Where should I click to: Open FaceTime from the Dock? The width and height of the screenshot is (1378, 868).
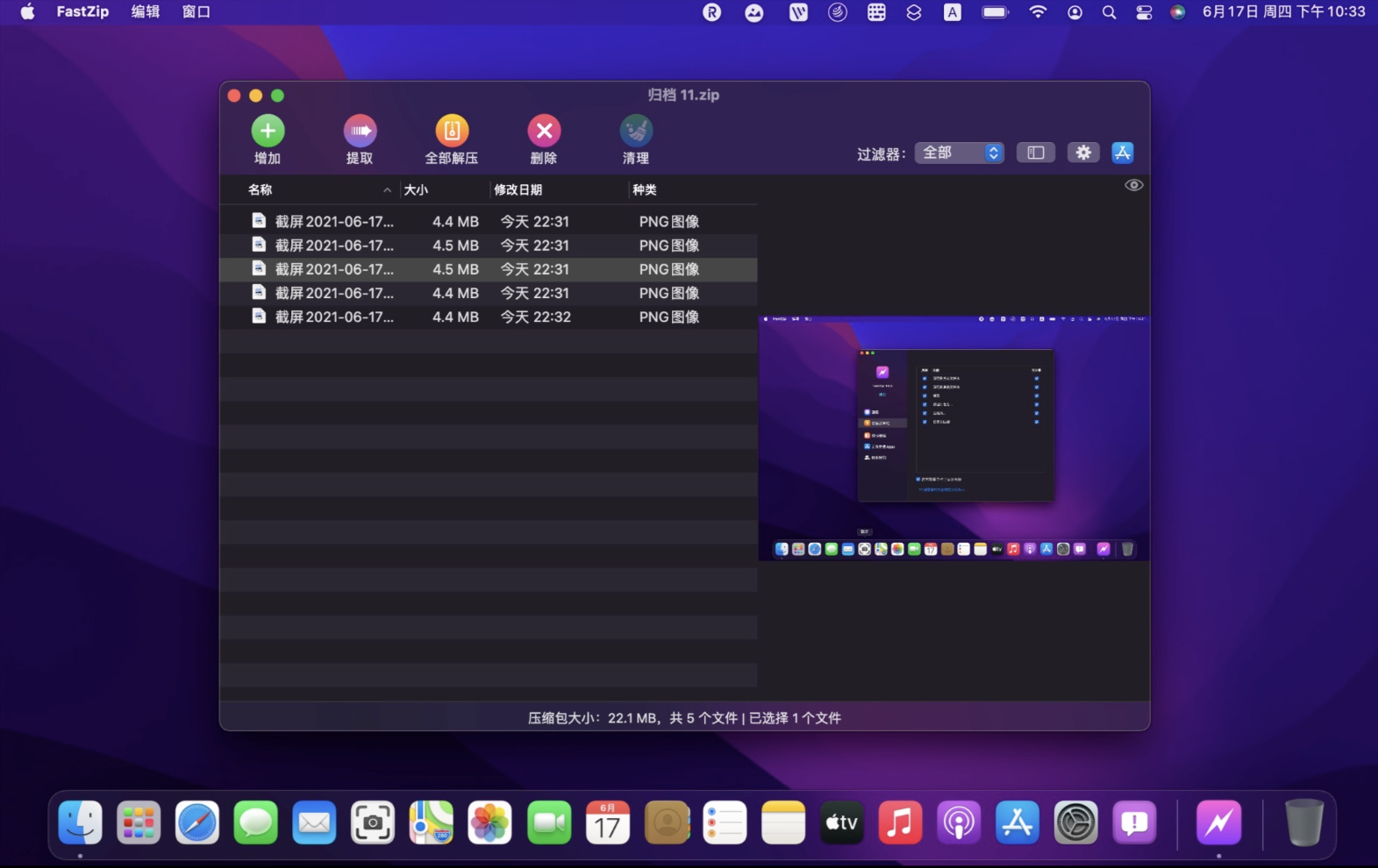tap(549, 822)
